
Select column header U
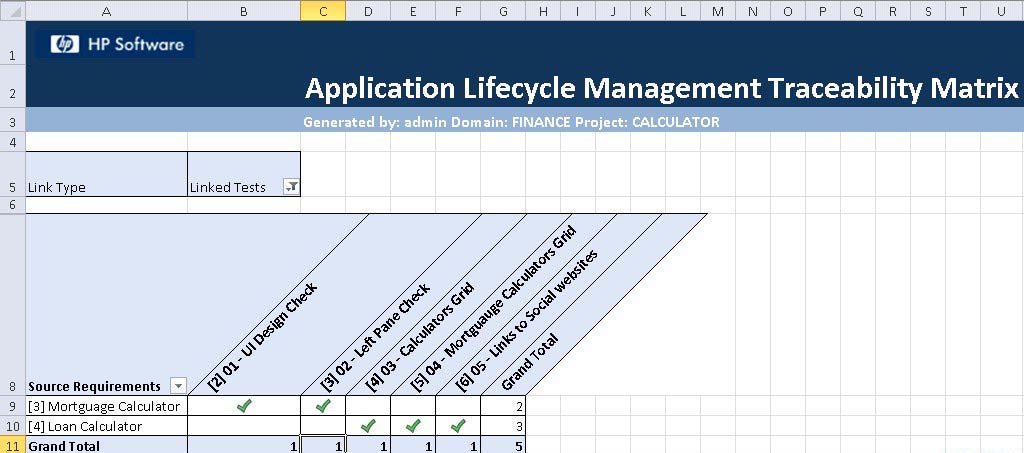tap(1001, 11)
